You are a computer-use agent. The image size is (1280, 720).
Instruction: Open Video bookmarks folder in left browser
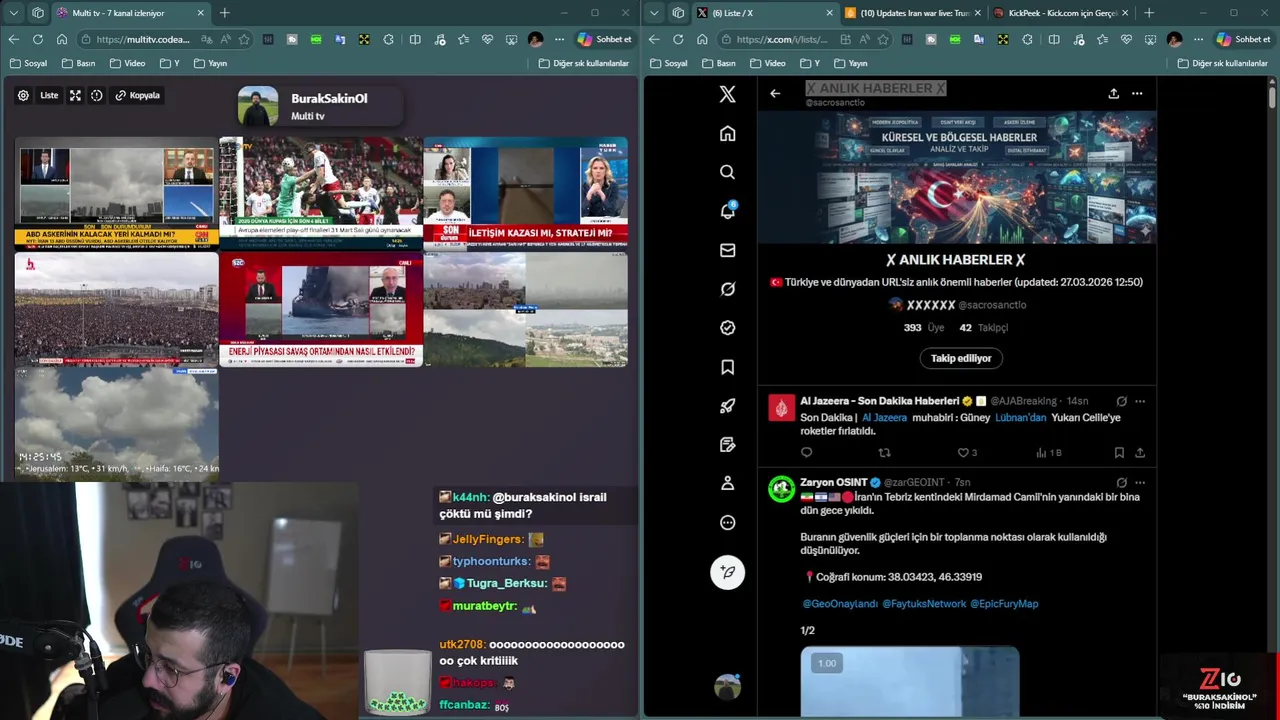tap(127, 63)
